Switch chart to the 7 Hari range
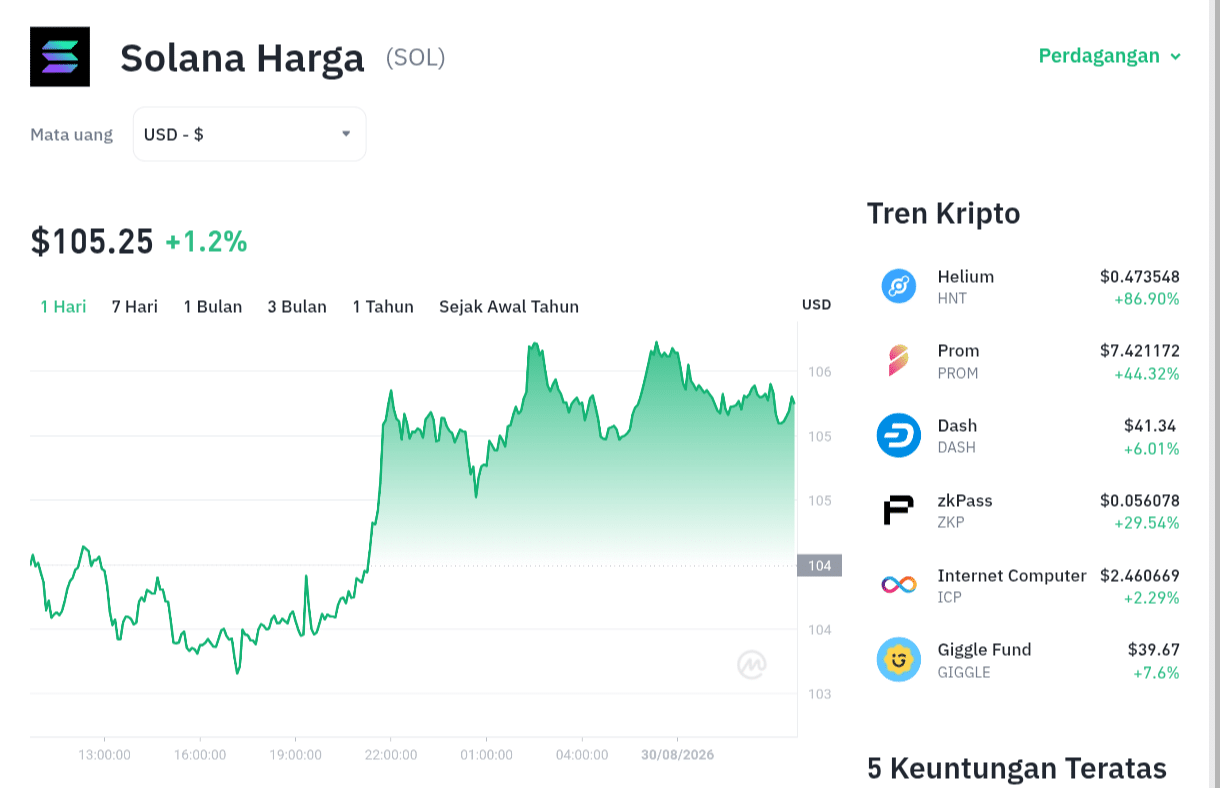 tap(135, 307)
